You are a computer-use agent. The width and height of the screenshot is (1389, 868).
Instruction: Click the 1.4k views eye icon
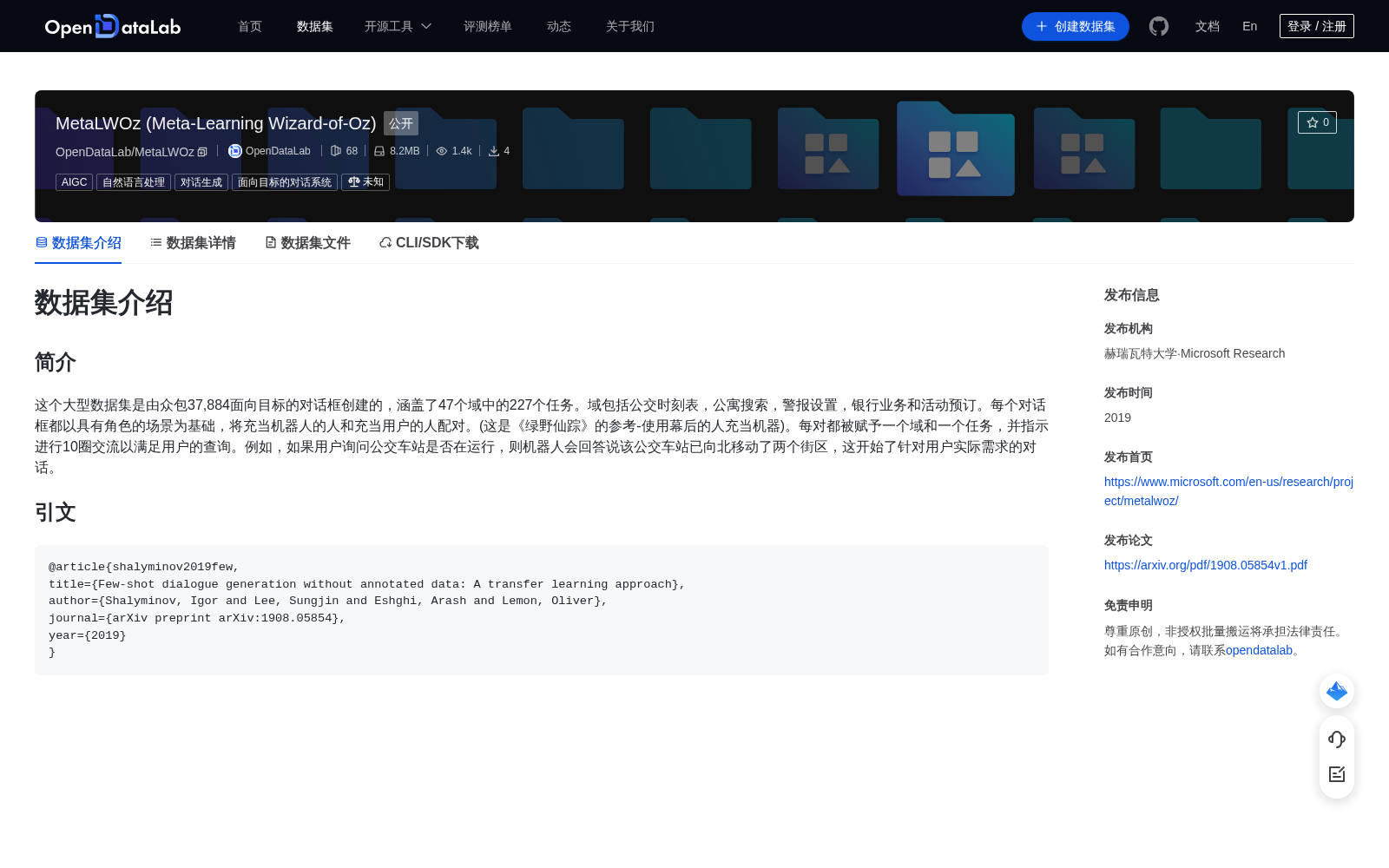click(x=442, y=151)
